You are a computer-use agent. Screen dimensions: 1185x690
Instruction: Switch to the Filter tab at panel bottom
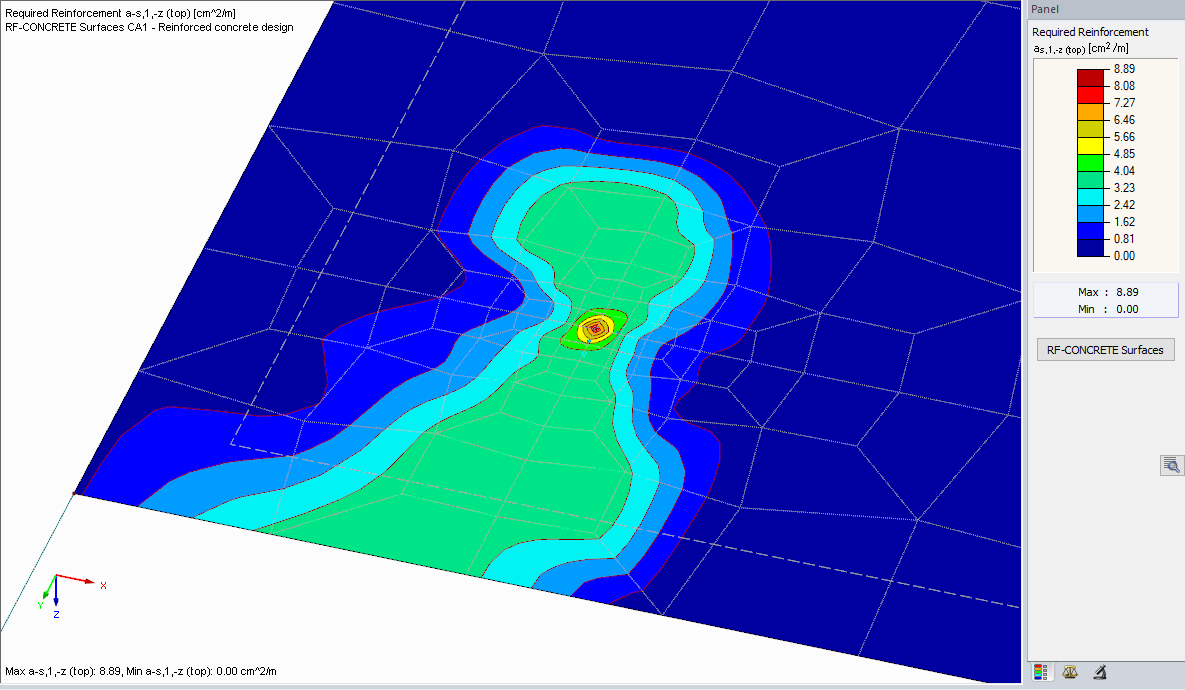(x=1099, y=672)
